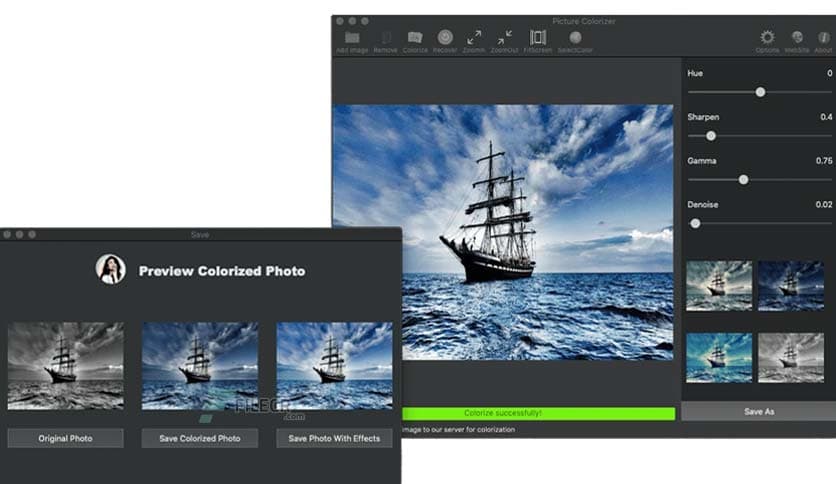Click the SelectColor toolbar icon
This screenshot has width=836, height=484.
tap(575, 37)
